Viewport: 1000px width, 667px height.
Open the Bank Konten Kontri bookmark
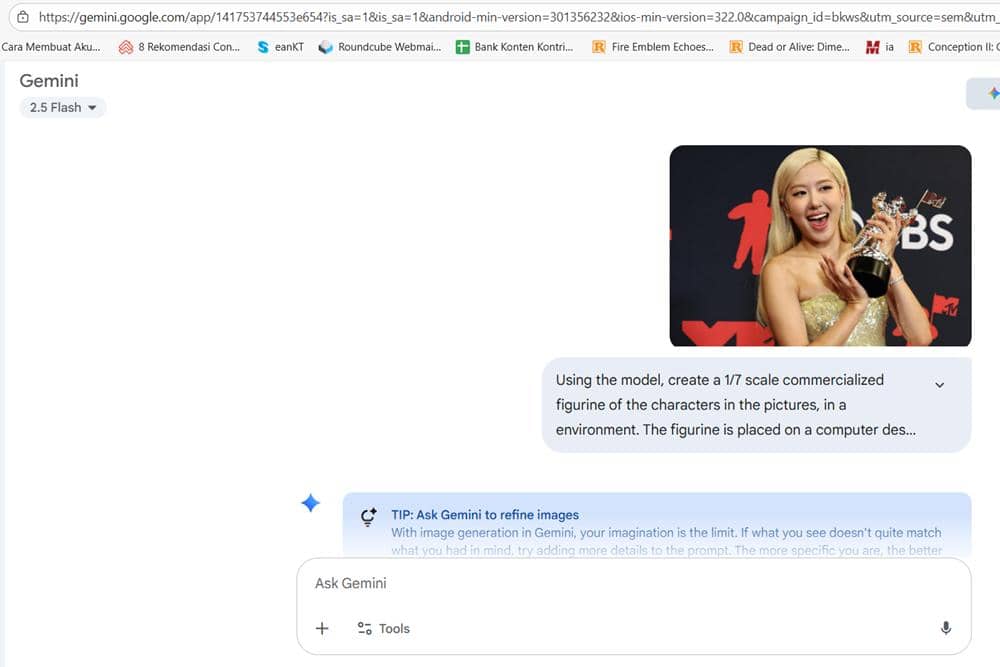[x=515, y=47]
